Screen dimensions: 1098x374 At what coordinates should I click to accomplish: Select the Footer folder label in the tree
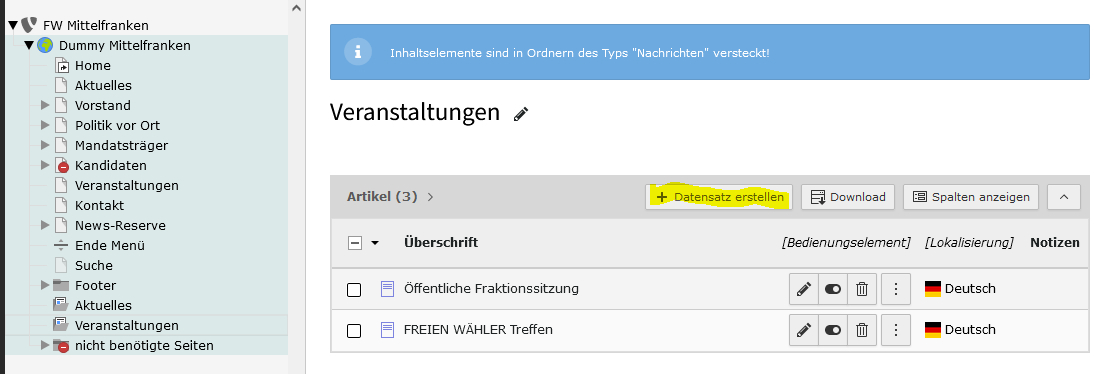(x=95, y=285)
